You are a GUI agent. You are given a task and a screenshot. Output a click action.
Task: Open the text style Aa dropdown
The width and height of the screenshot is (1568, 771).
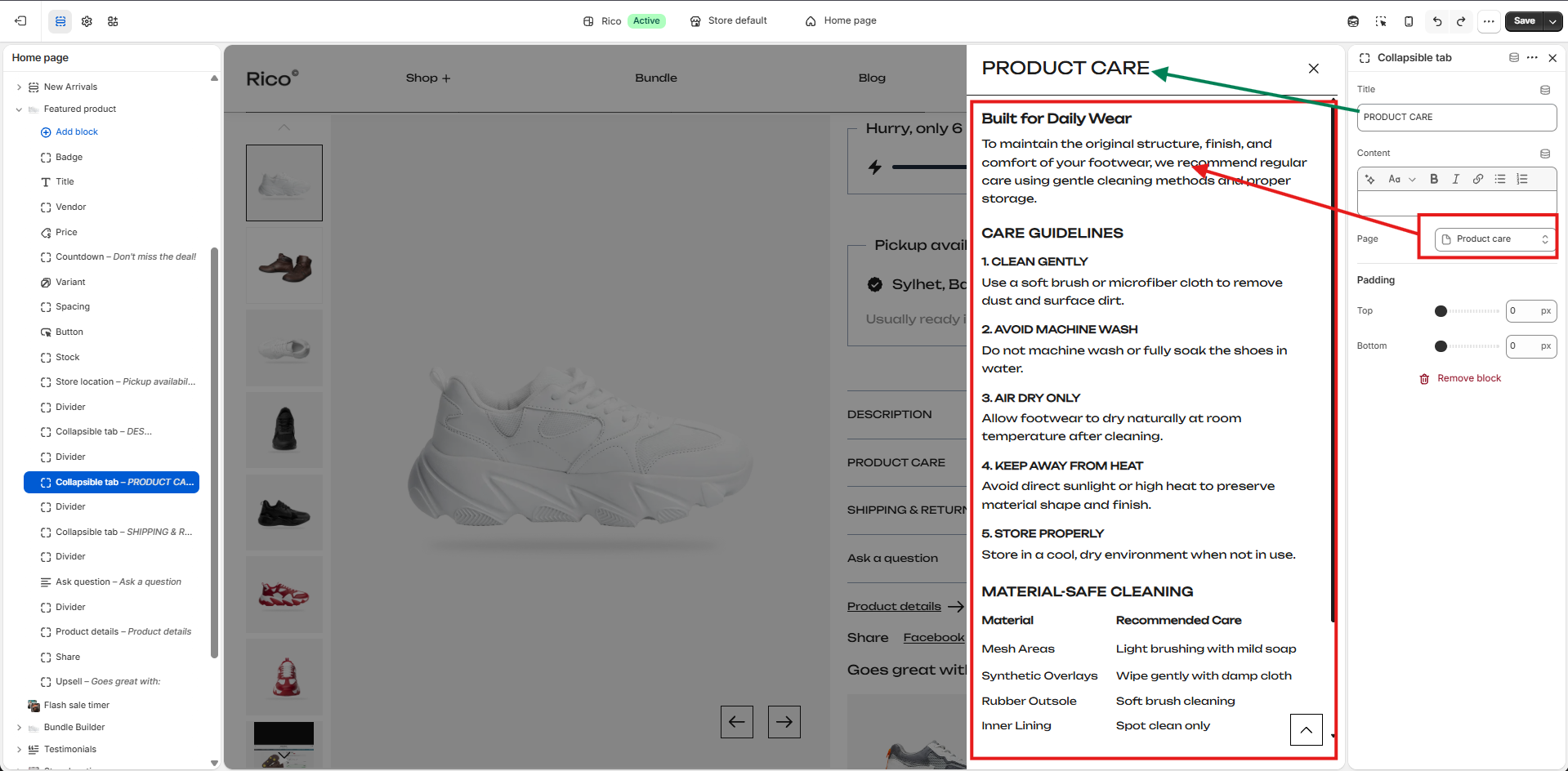[x=1402, y=179]
